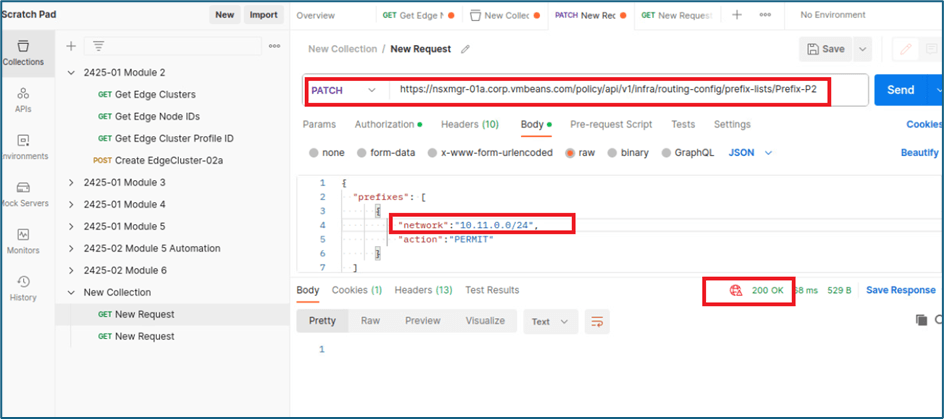Open the Monitors sidebar icon
Screen dimensions: 944x419
[x=22, y=240]
